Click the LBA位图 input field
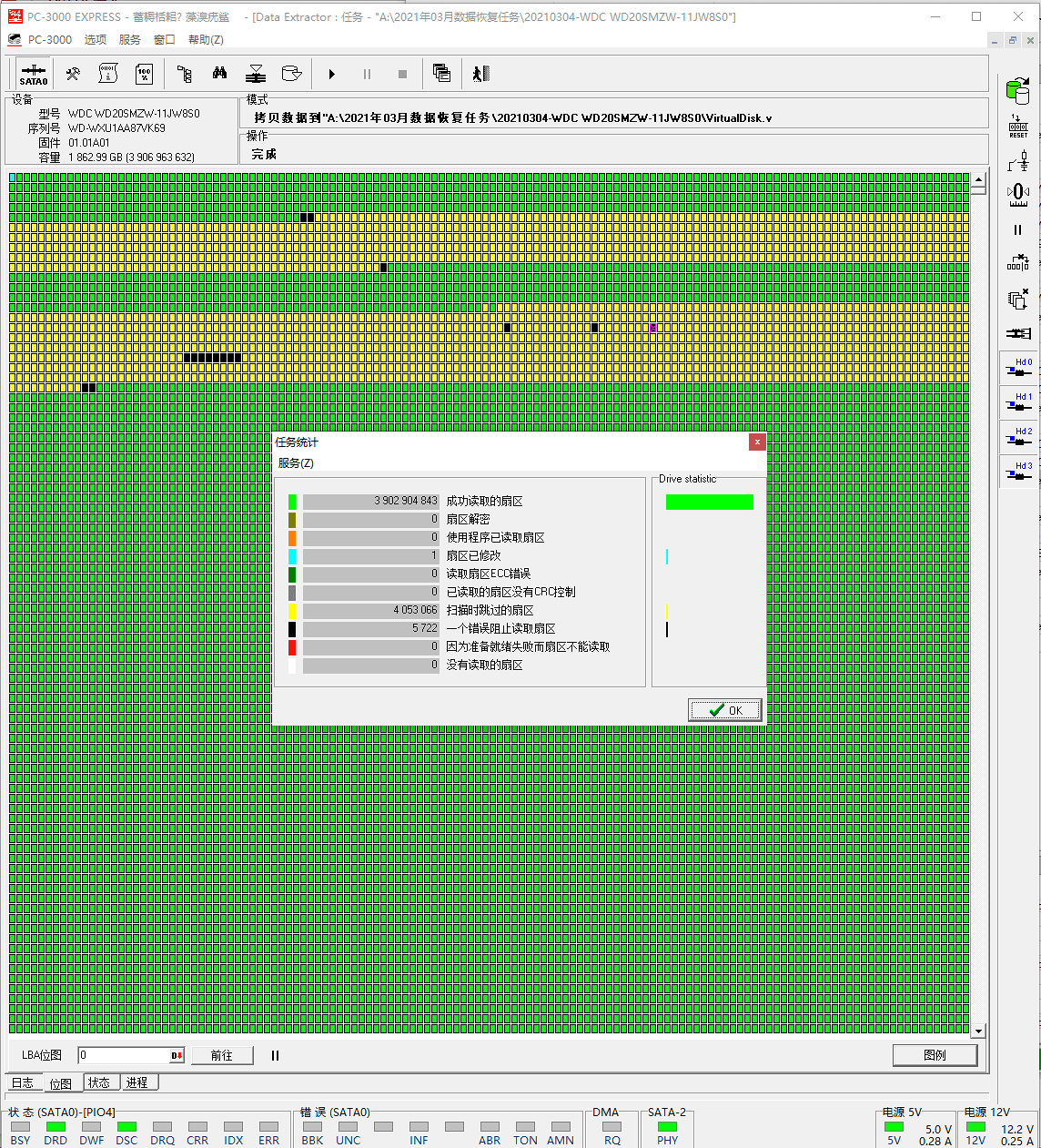The width and height of the screenshot is (1041, 1148). tap(124, 1055)
